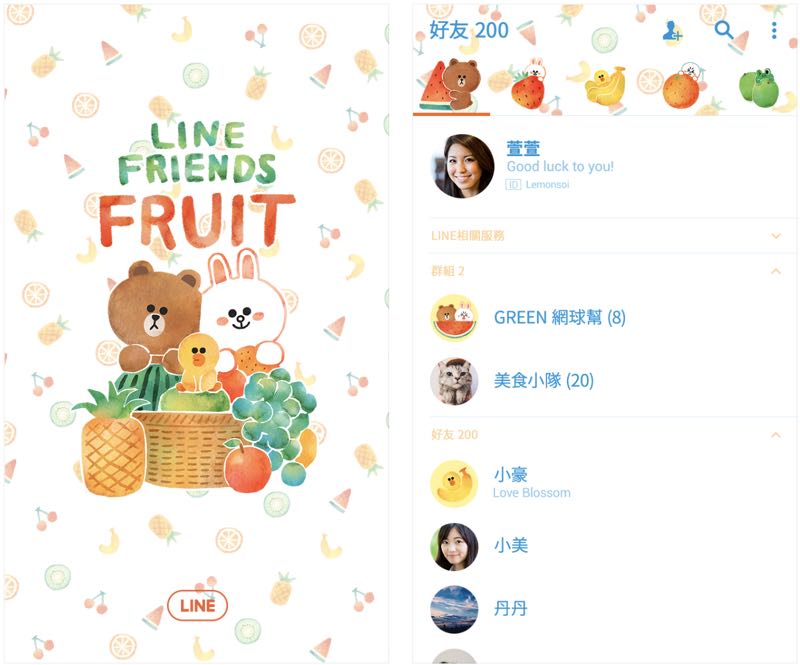Switch to Cony strawberry tab
The height and width of the screenshot is (665, 800).
tap(529, 84)
